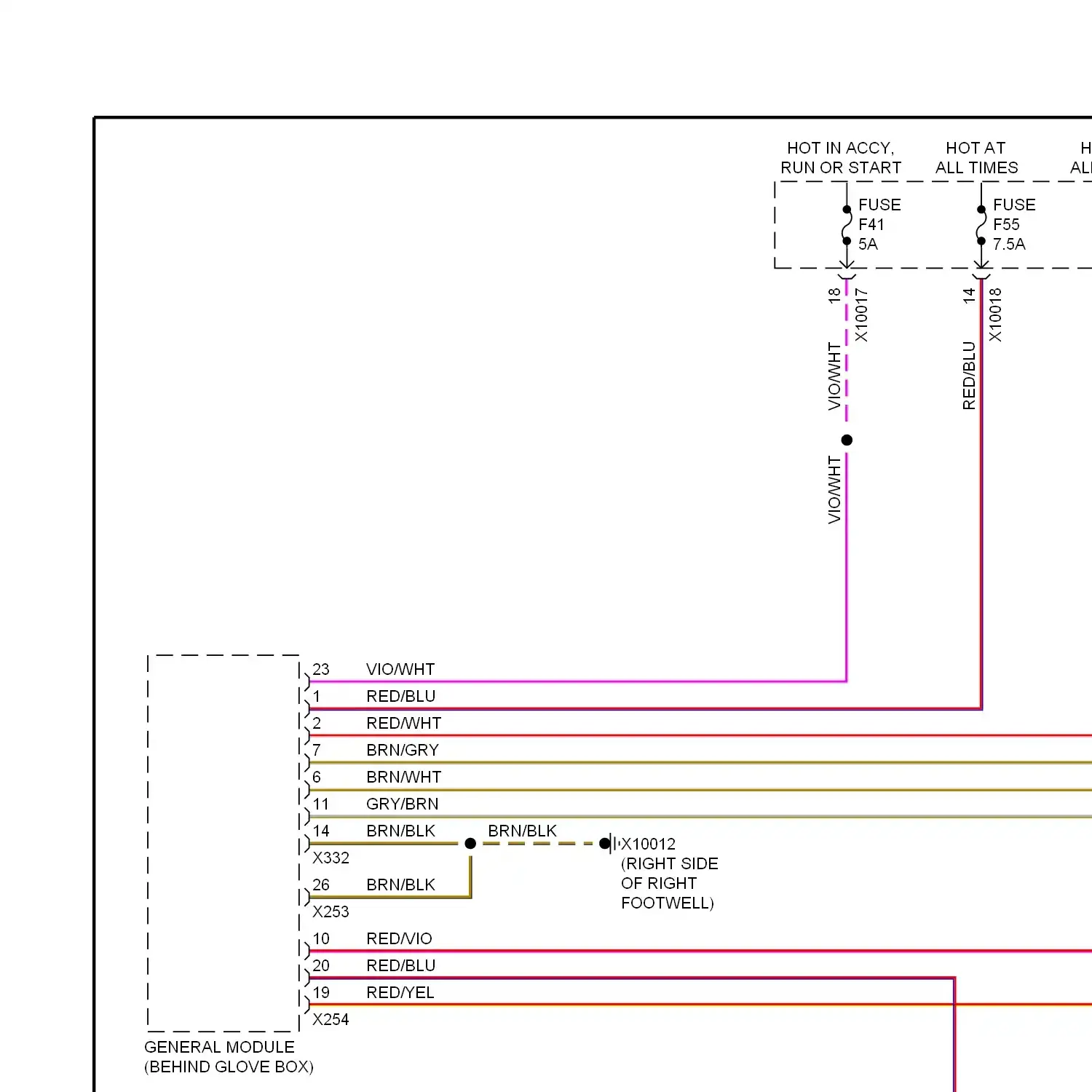Image resolution: width=1092 pixels, height=1092 pixels.
Task: Click the BRN/BLK splice junction dot
Action: pyautogui.click(x=470, y=843)
